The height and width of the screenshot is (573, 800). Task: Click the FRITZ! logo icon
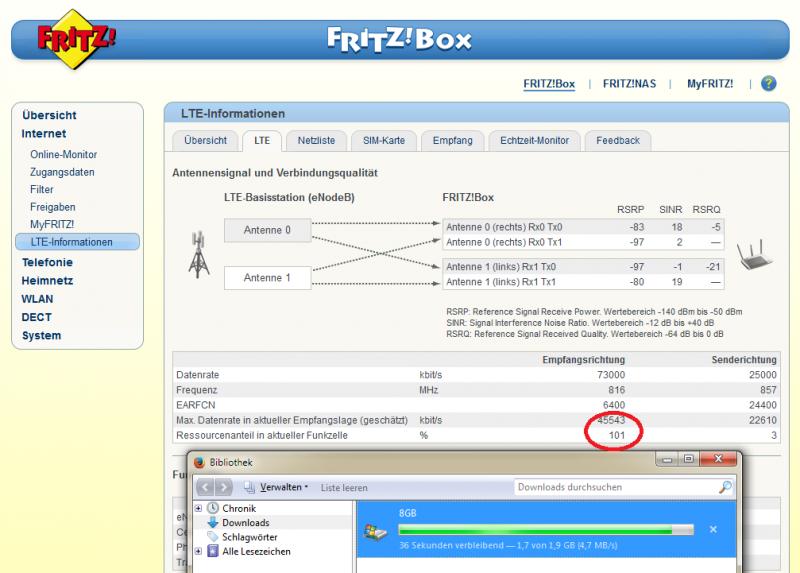coord(76,39)
